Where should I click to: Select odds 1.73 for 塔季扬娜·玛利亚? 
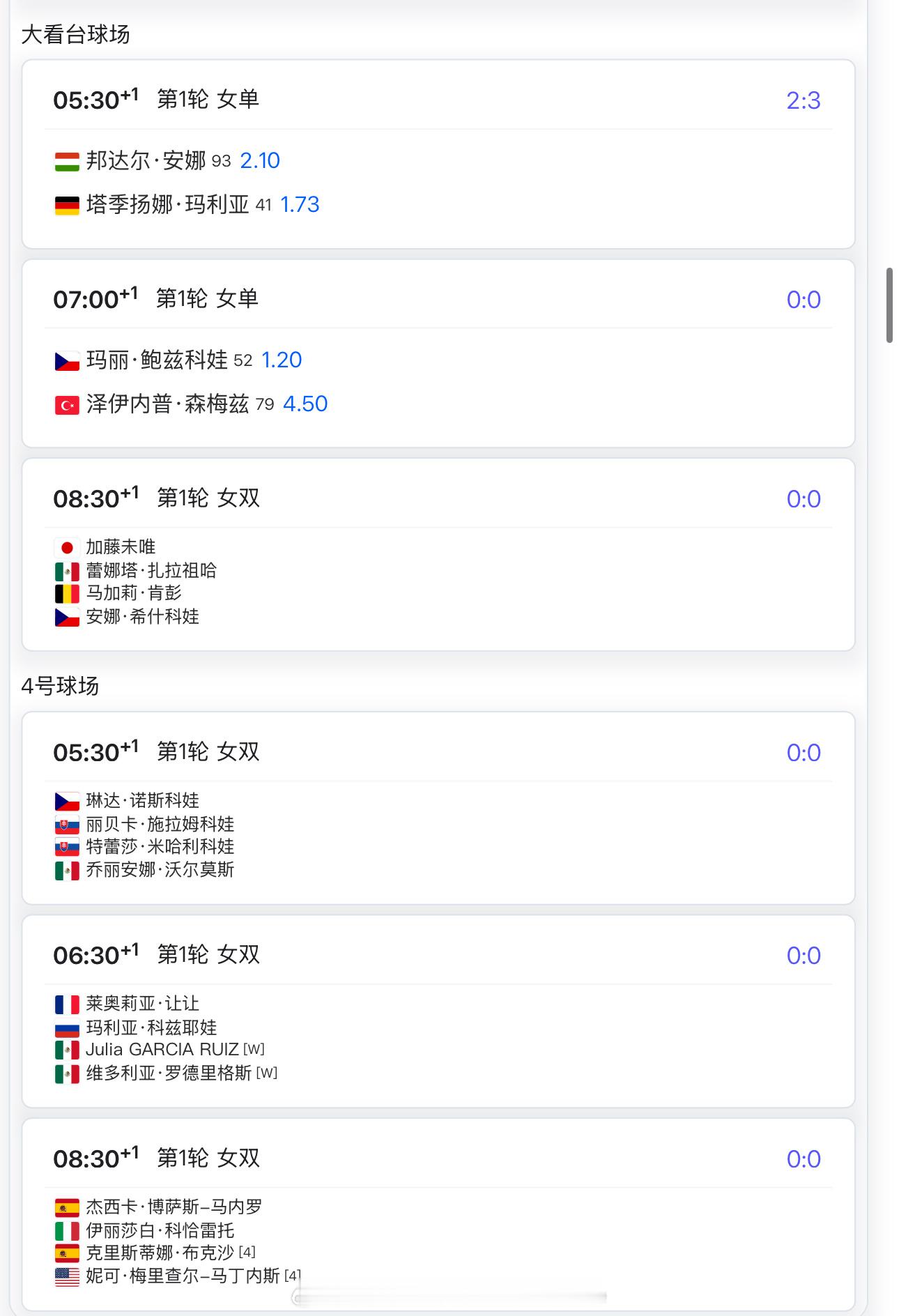(x=300, y=205)
